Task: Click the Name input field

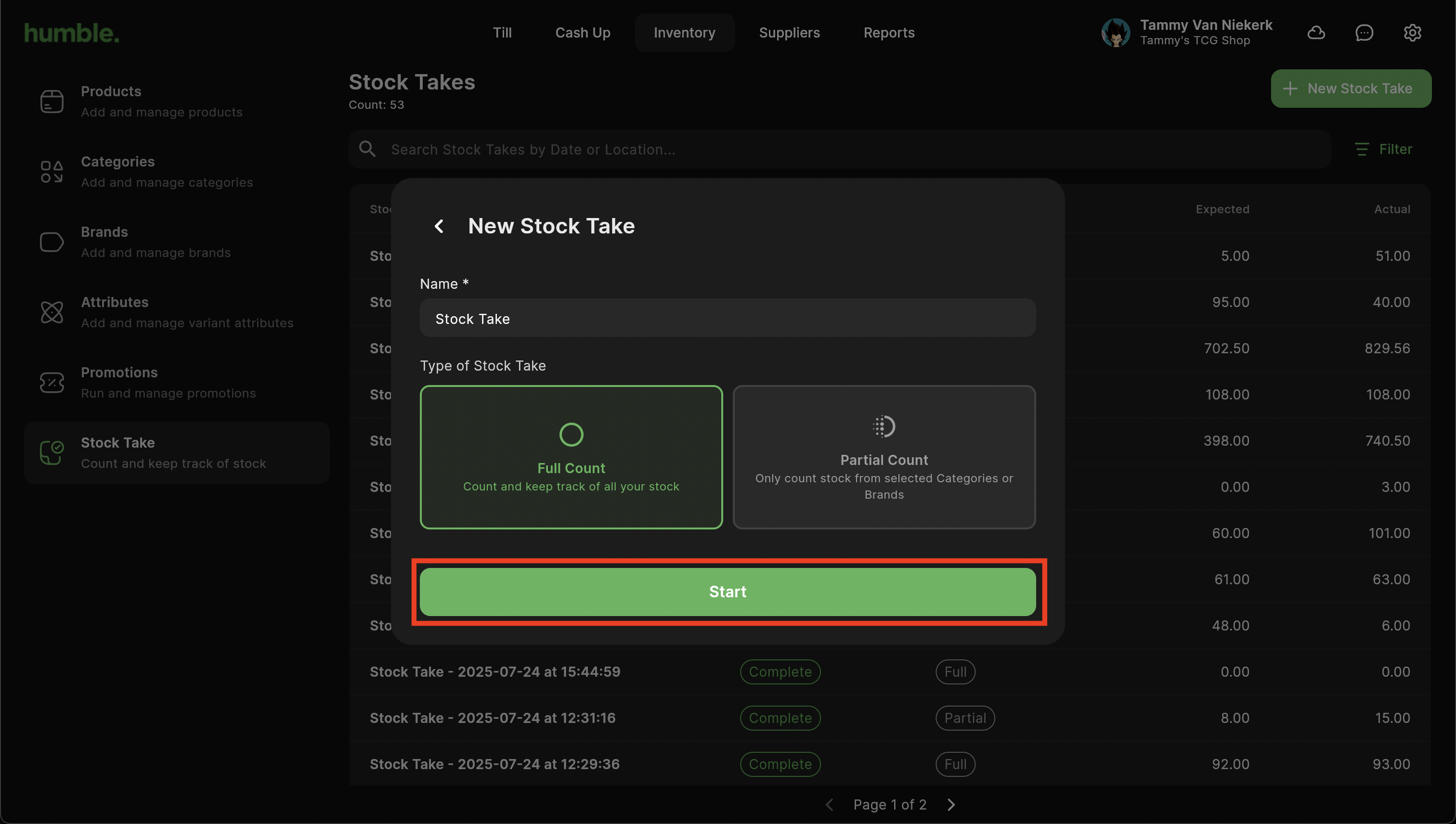Action: 728,318
